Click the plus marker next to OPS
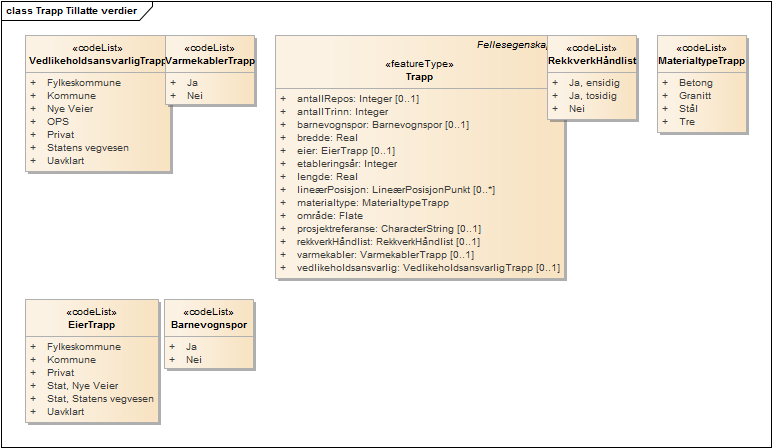 pyautogui.click(x=33, y=121)
